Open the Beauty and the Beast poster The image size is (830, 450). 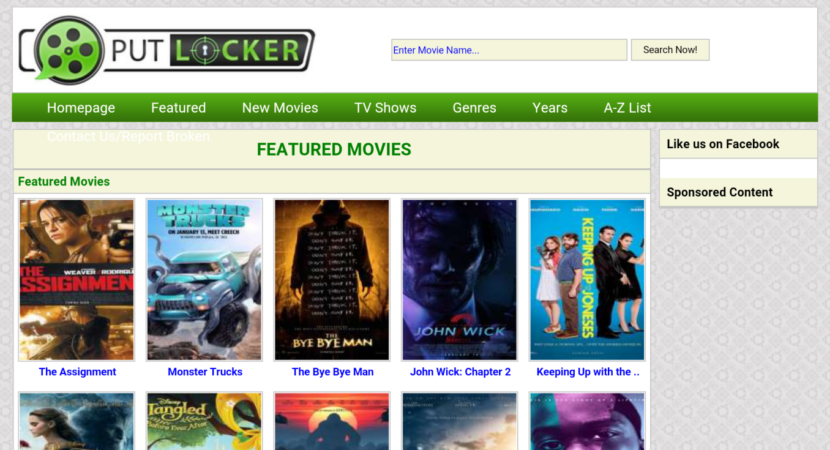[x=77, y=421]
